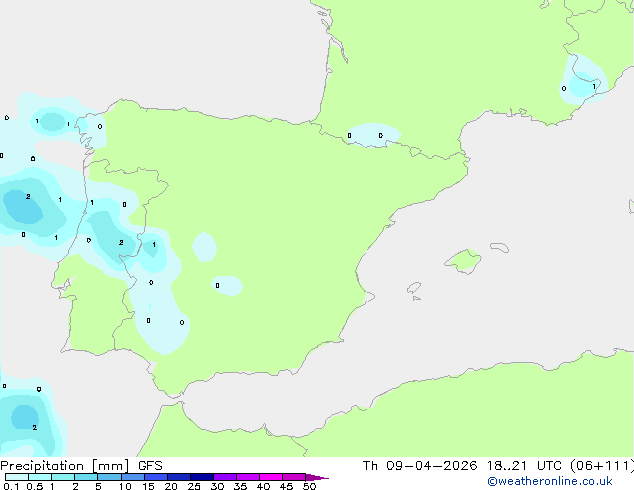Select the 25–30 mm navy legend swatch
Screen dimensions: 634x490
[201, 477]
